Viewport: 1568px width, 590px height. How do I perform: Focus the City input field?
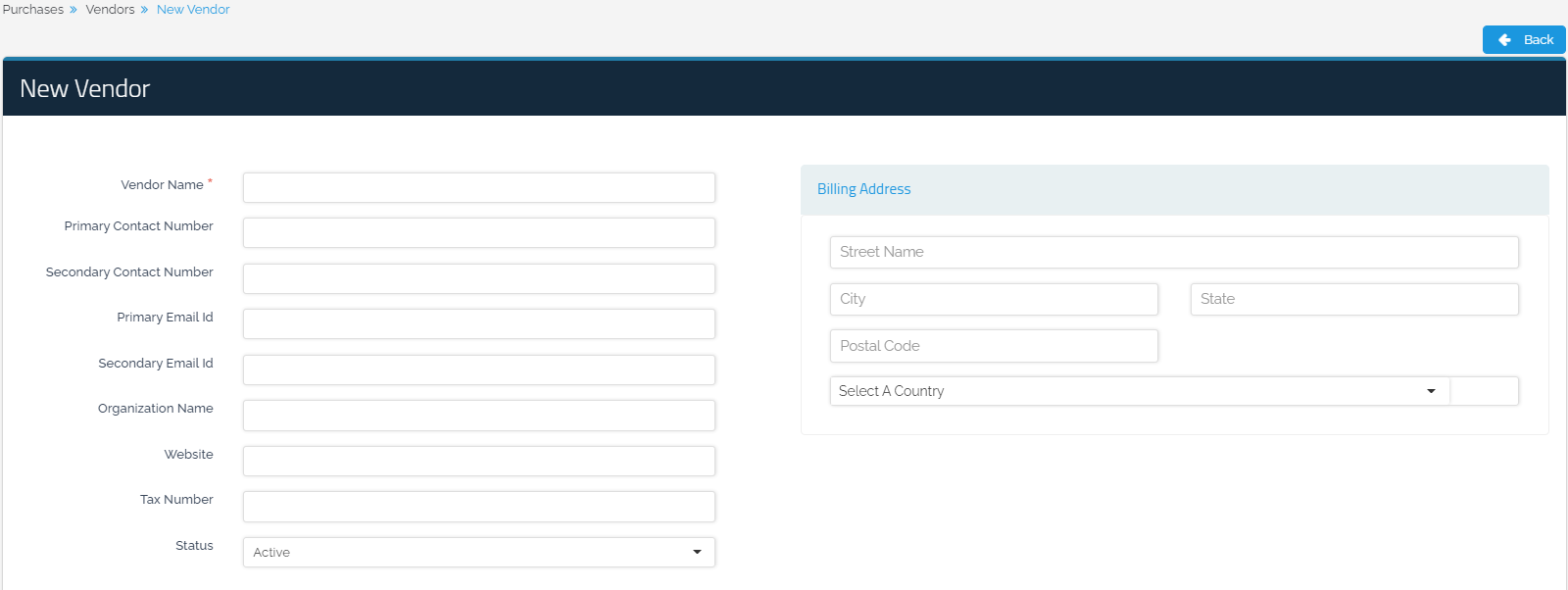[993, 299]
